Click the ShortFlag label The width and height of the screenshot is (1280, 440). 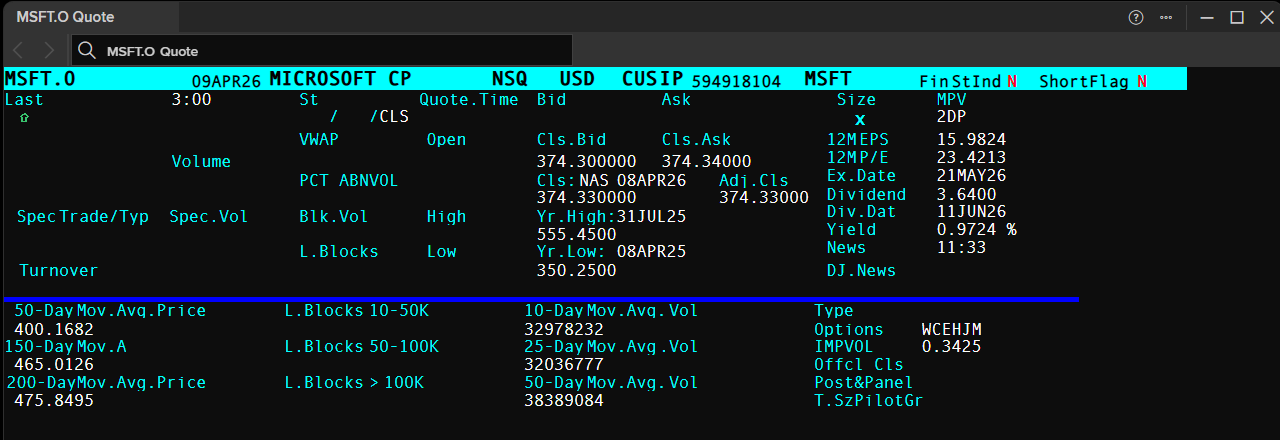tap(1086, 82)
